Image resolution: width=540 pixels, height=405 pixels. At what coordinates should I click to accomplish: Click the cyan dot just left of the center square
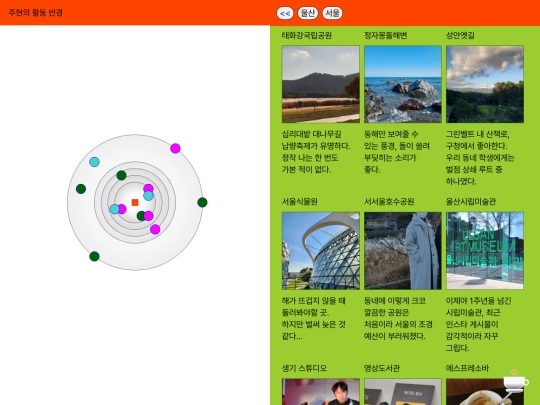click(114, 209)
